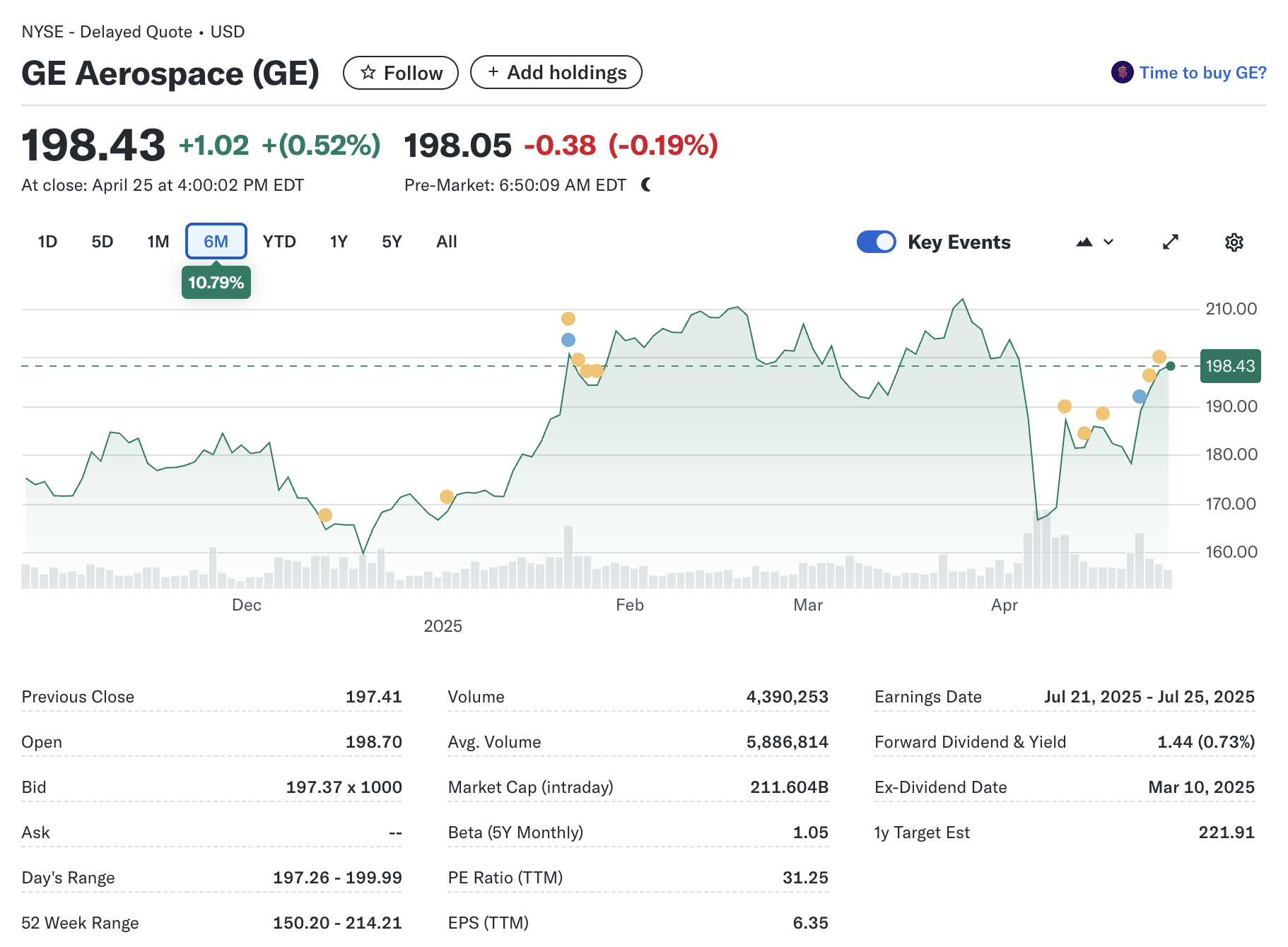Select the All range tab
Image resolution: width=1288 pixels, height=947 pixels.
(447, 242)
